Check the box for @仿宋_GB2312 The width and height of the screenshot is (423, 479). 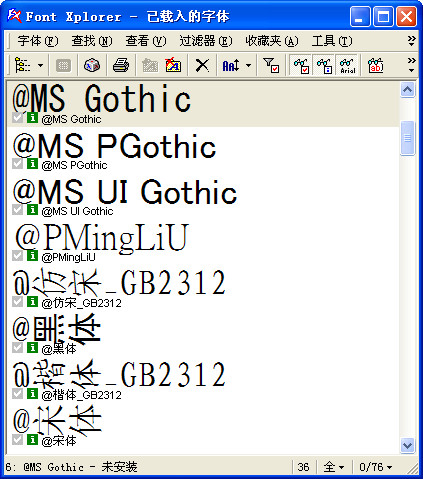[17, 302]
